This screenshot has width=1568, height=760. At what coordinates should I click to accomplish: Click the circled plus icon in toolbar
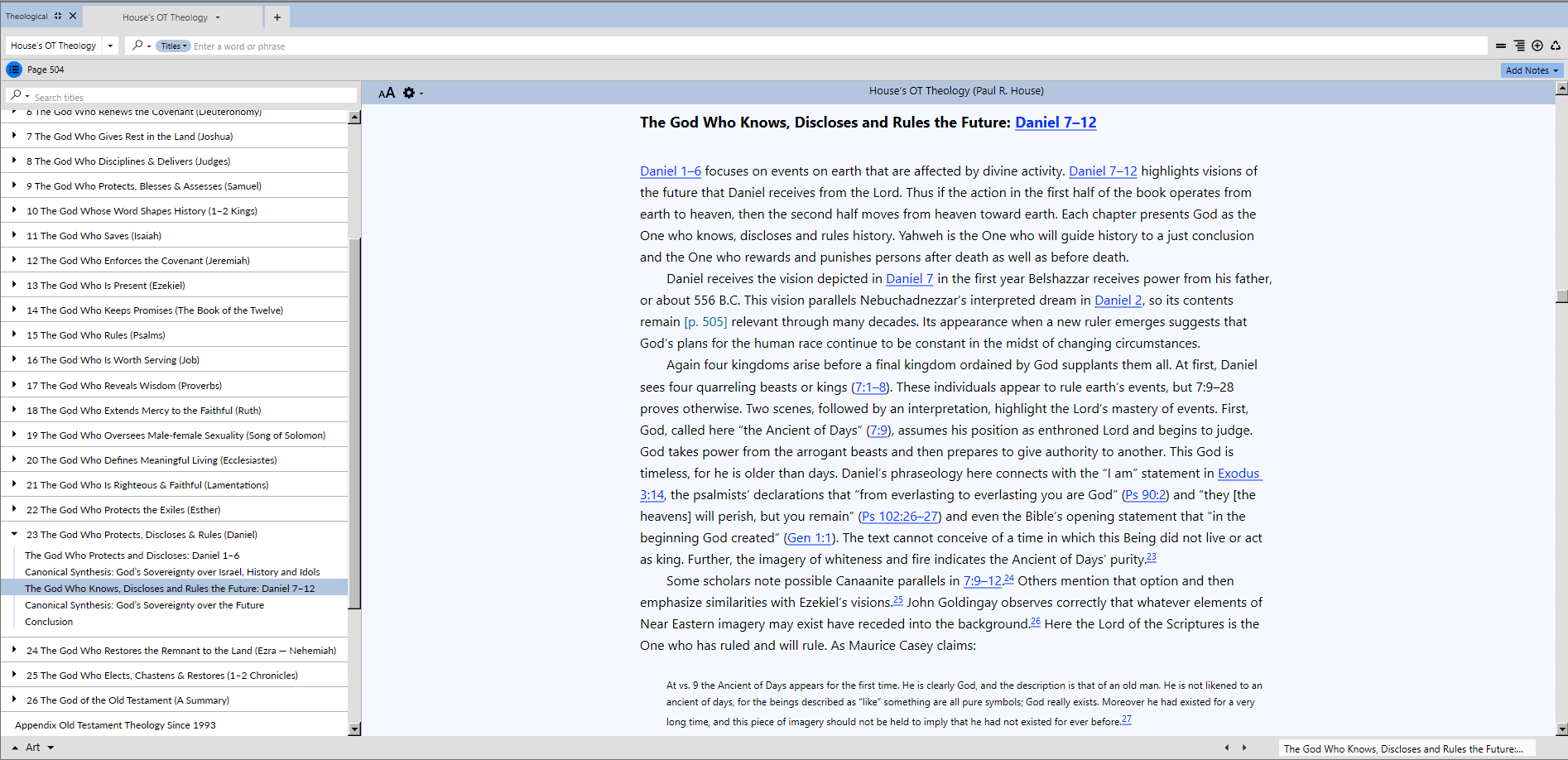[1537, 46]
